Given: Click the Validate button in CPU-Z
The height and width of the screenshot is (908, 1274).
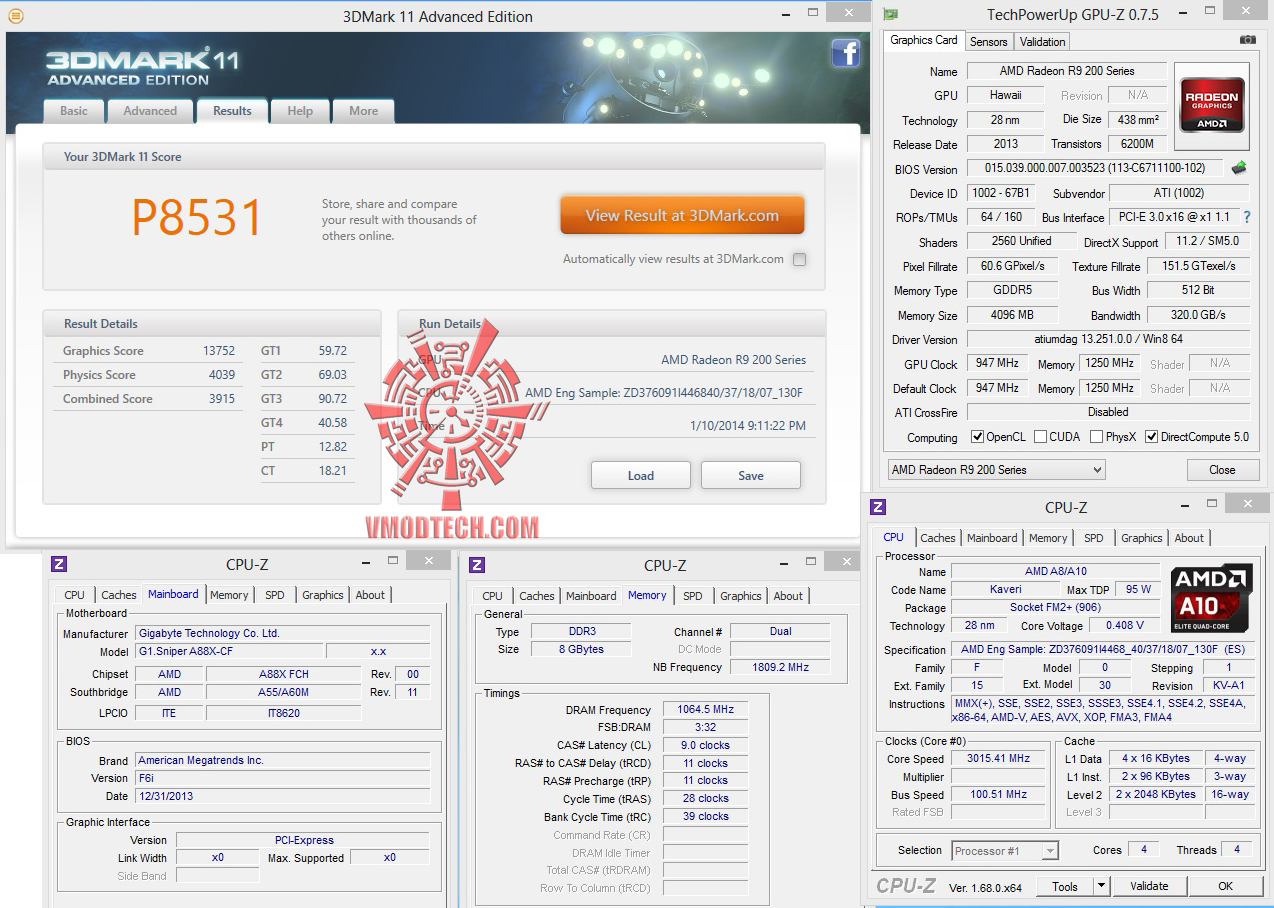Looking at the screenshot, I should [1149, 886].
